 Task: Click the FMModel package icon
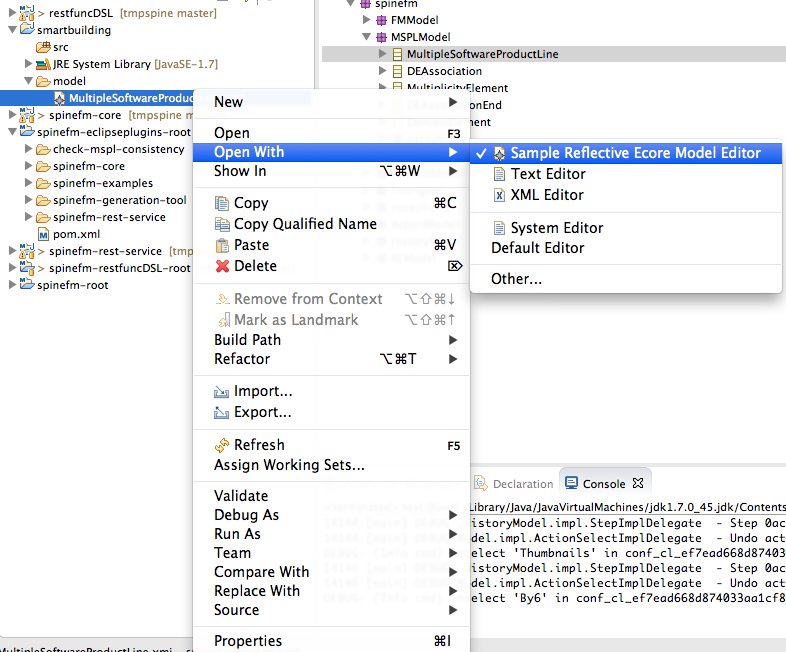click(x=381, y=20)
